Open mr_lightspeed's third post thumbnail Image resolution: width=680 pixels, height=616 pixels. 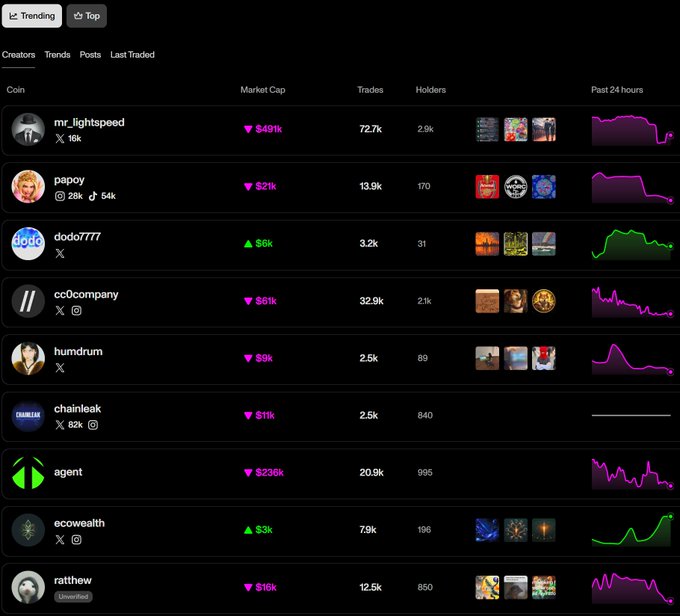[544, 129]
